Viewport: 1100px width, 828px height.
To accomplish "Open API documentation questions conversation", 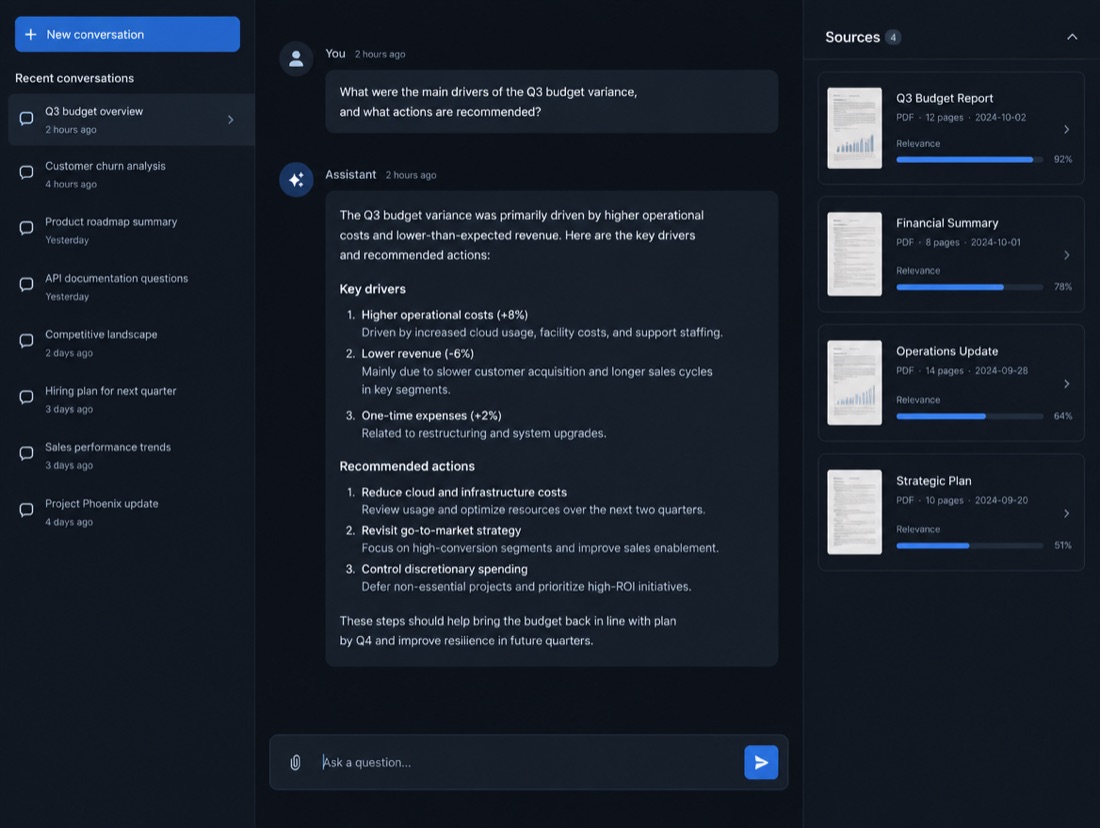I will [x=131, y=287].
